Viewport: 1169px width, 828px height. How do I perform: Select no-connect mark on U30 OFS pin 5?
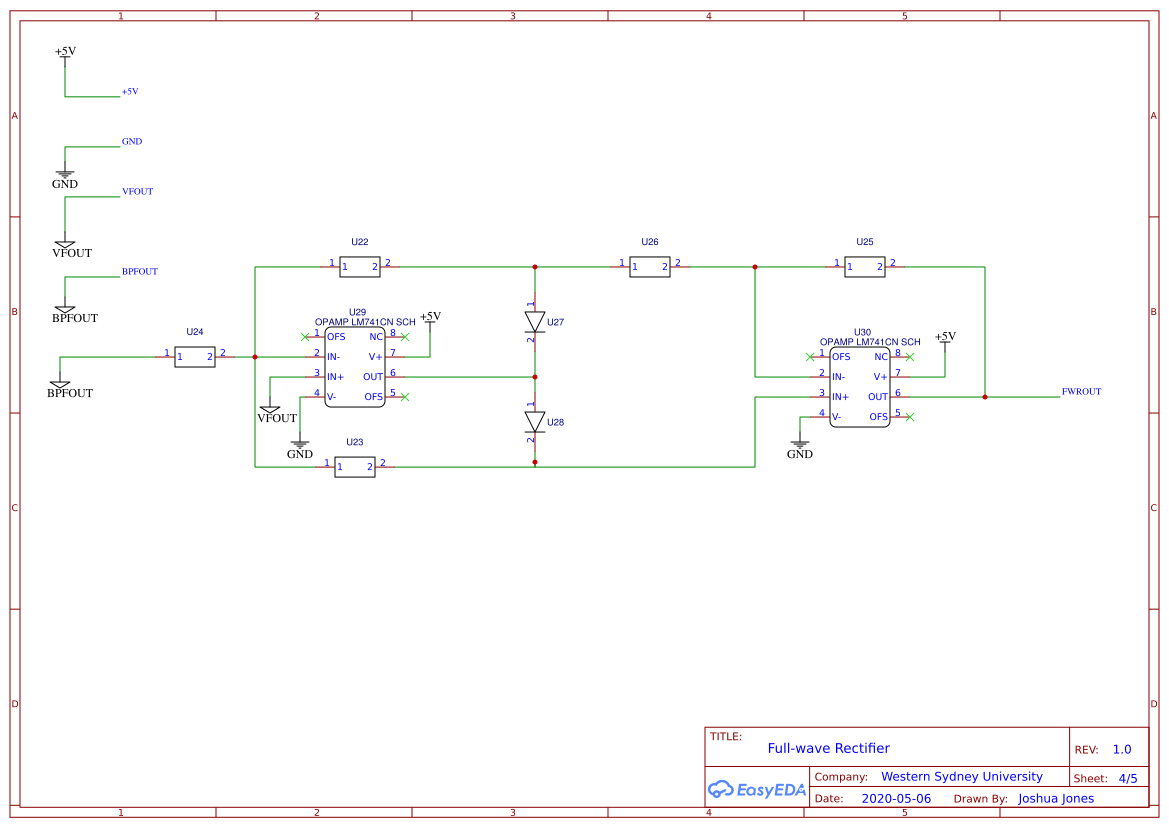910,417
